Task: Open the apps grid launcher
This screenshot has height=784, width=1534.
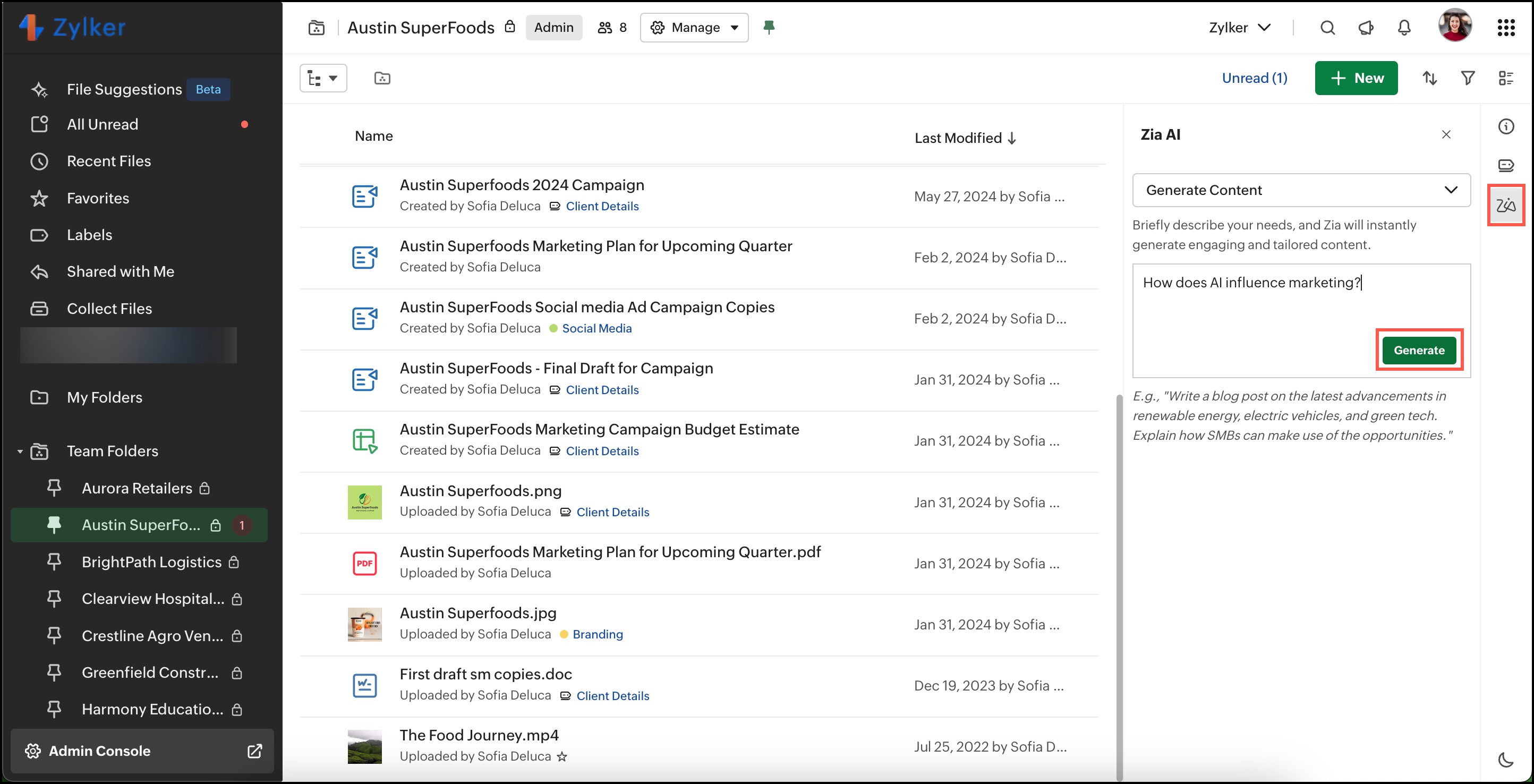Action: [x=1505, y=28]
